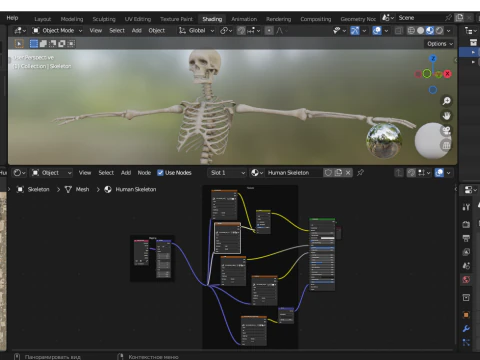This screenshot has width=480, height=360.
Task: Switch to the Animation workspace tab
Action: 244,19
